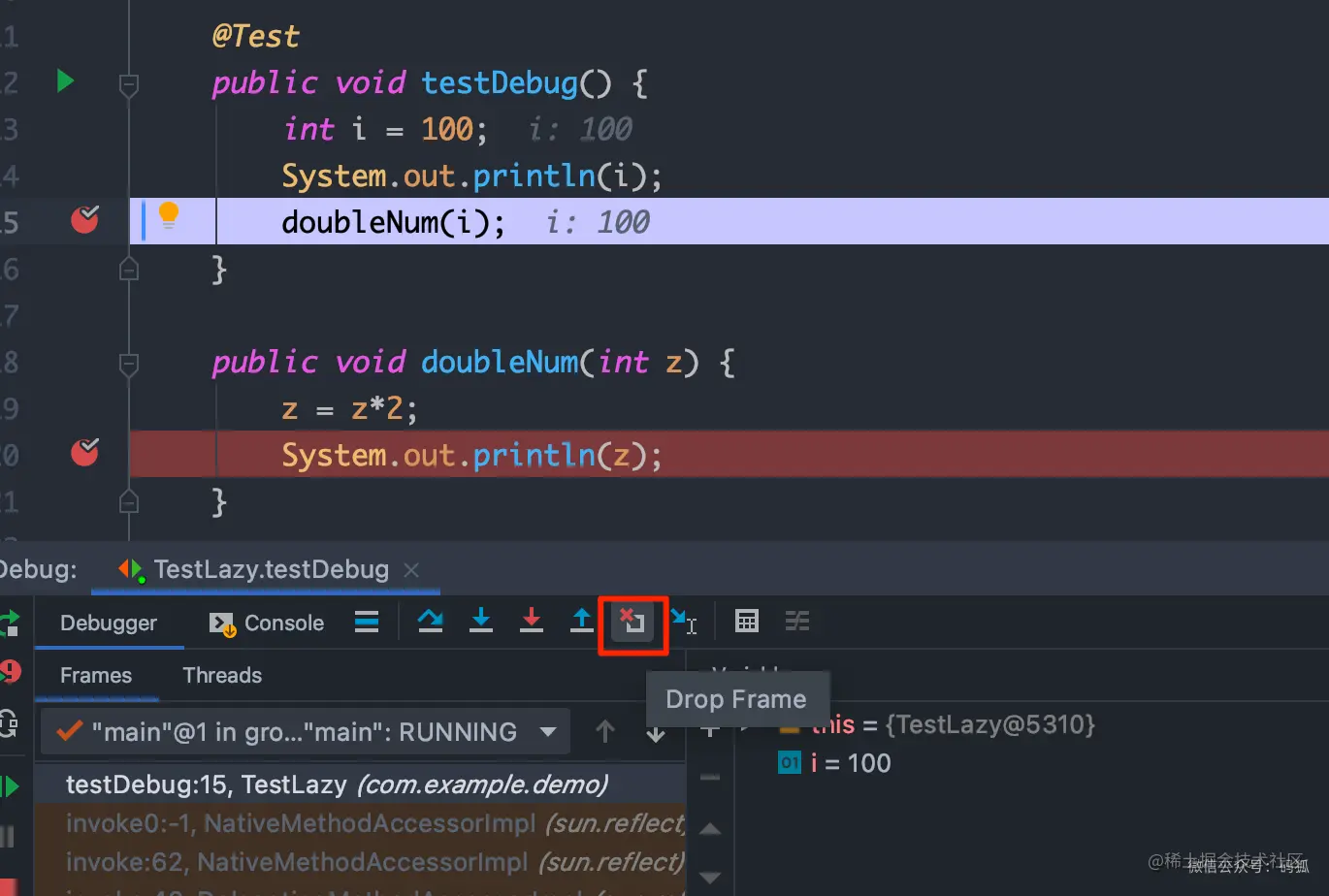Image resolution: width=1329 pixels, height=896 pixels.
Task: Click the @Test annotation
Action: tap(256, 36)
